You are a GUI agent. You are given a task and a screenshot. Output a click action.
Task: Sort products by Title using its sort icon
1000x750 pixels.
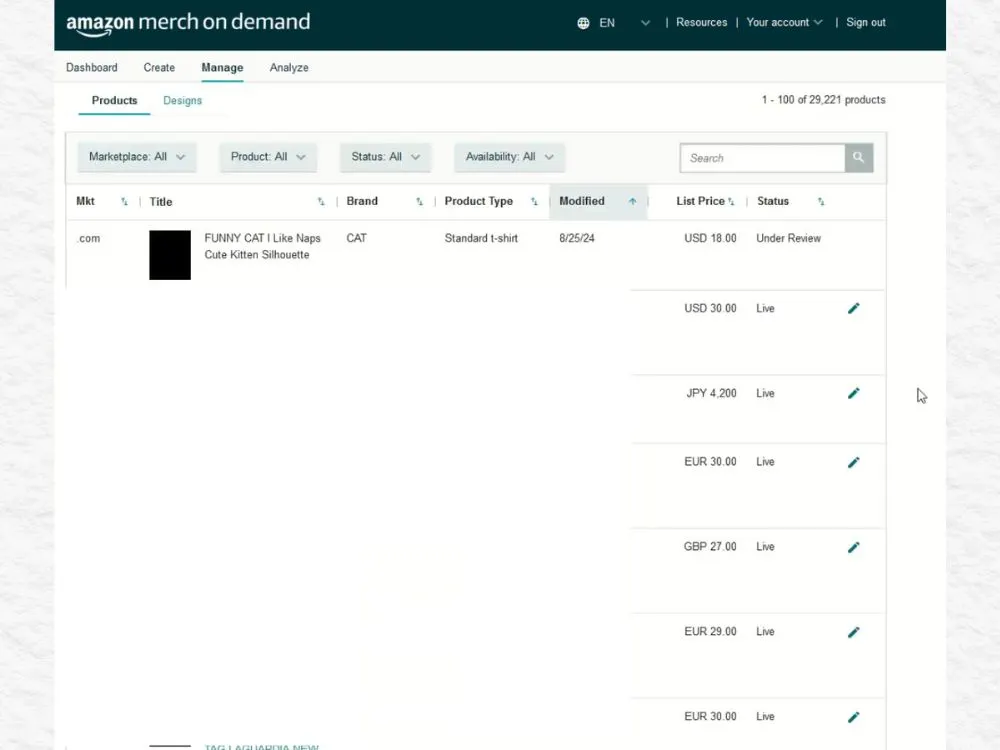(x=320, y=201)
